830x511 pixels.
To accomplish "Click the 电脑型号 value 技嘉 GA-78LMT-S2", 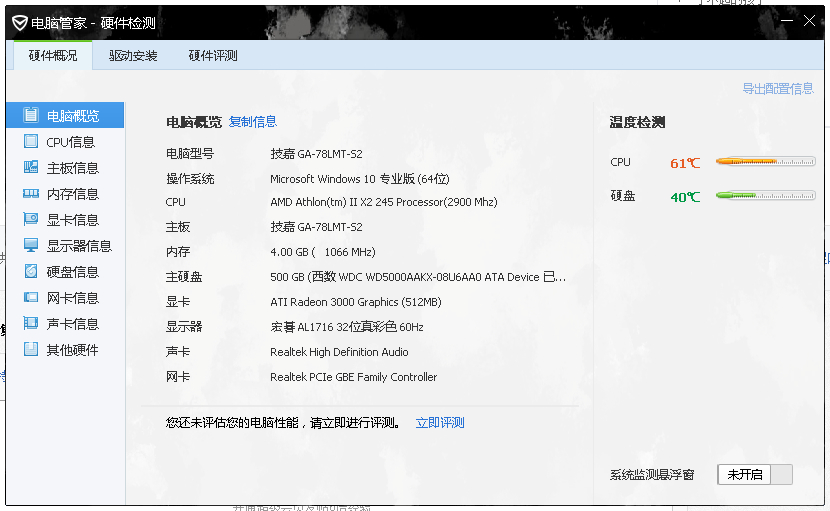I will [x=317, y=154].
